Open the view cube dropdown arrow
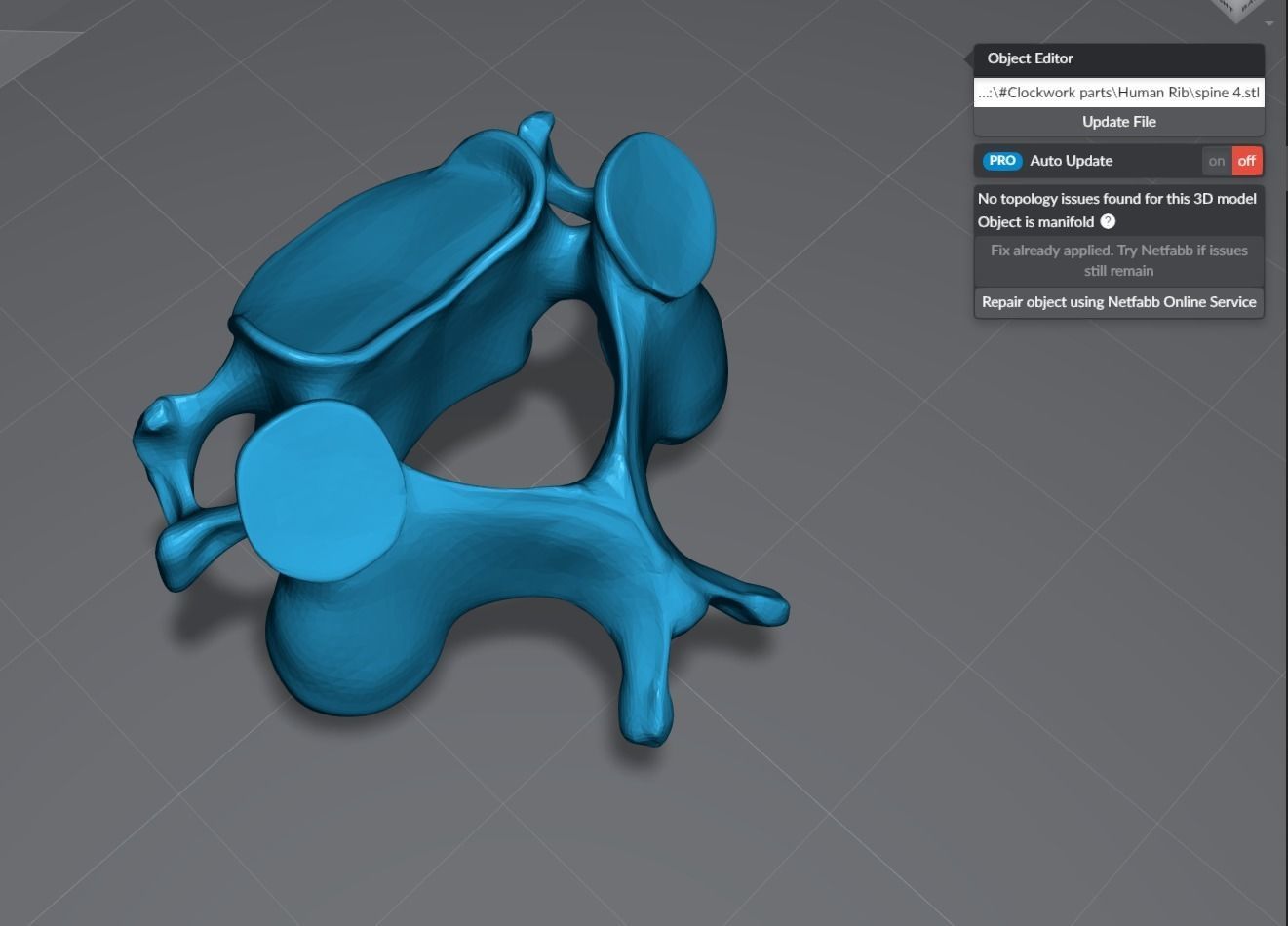Viewport: 1288px width, 926px height. click(1268, 22)
